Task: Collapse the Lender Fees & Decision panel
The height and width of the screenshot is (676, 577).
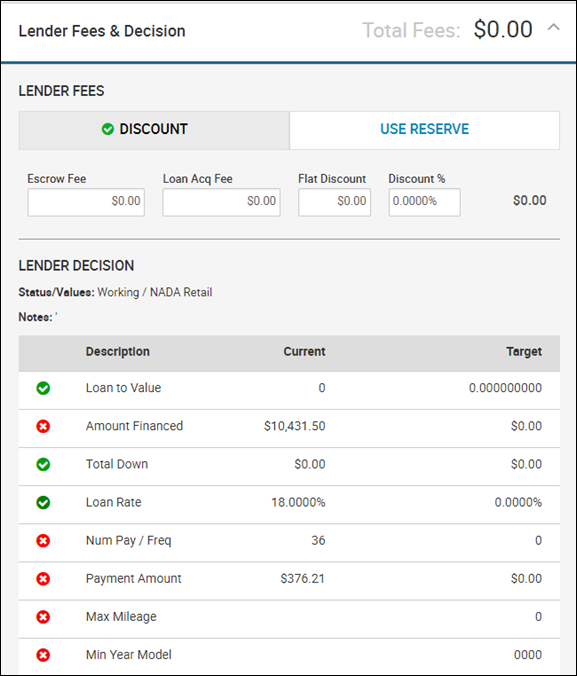Action: [554, 28]
